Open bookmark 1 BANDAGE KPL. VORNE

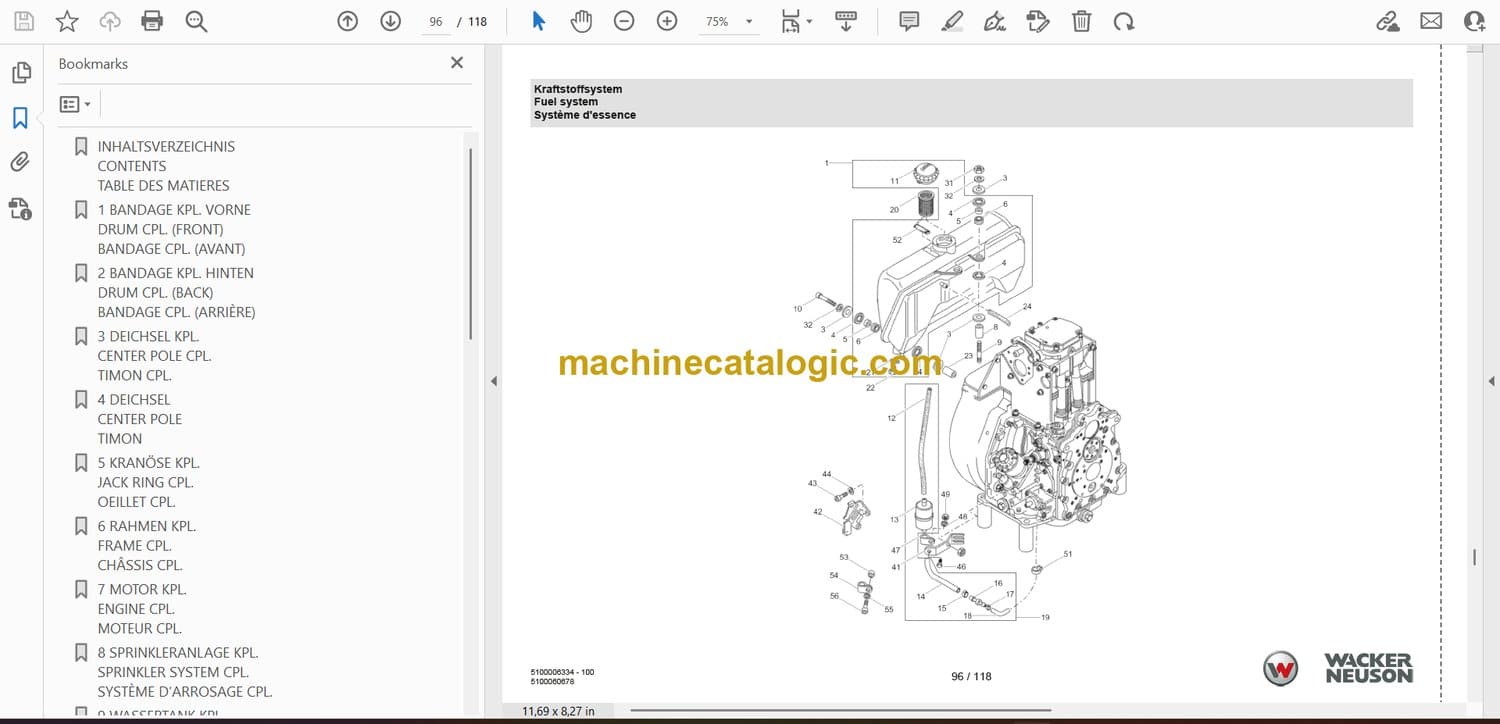coord(174,210)
